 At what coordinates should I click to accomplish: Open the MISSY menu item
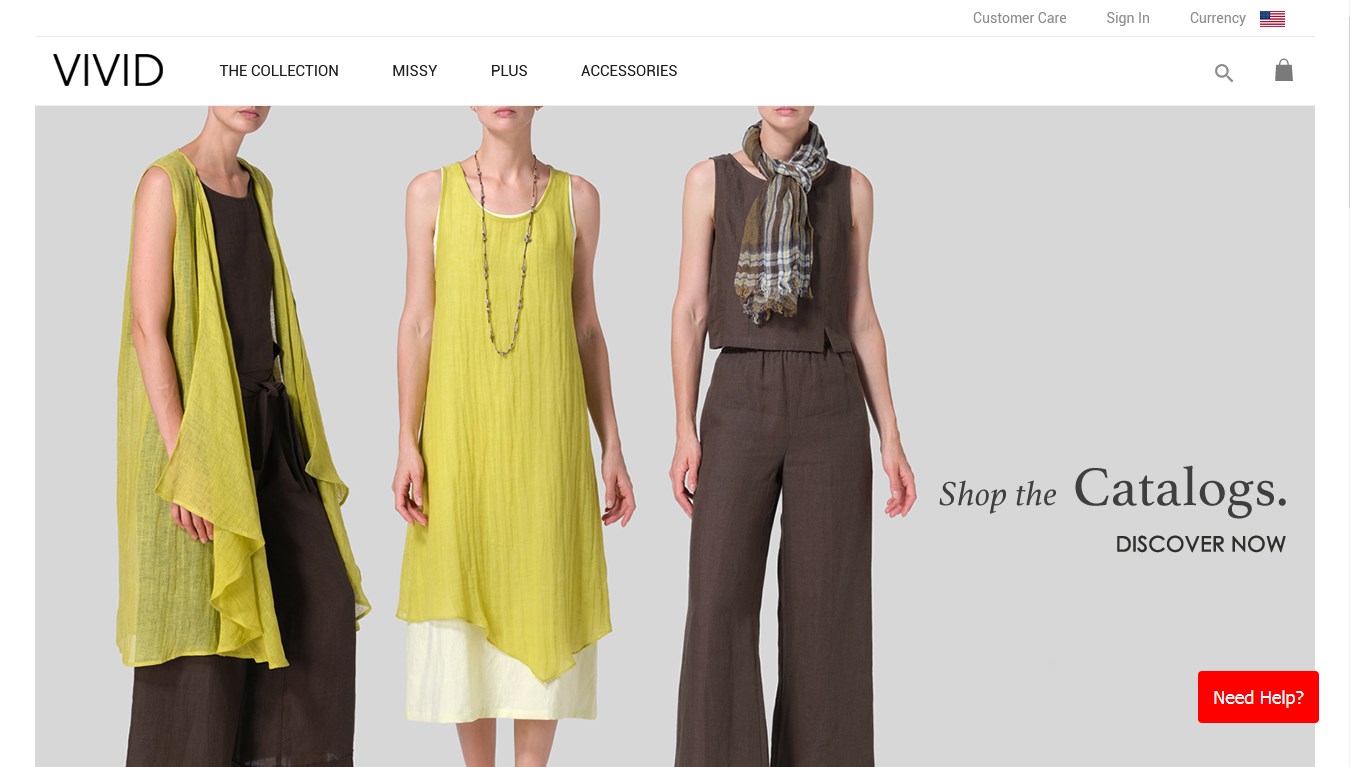click(x=414, y=71)
